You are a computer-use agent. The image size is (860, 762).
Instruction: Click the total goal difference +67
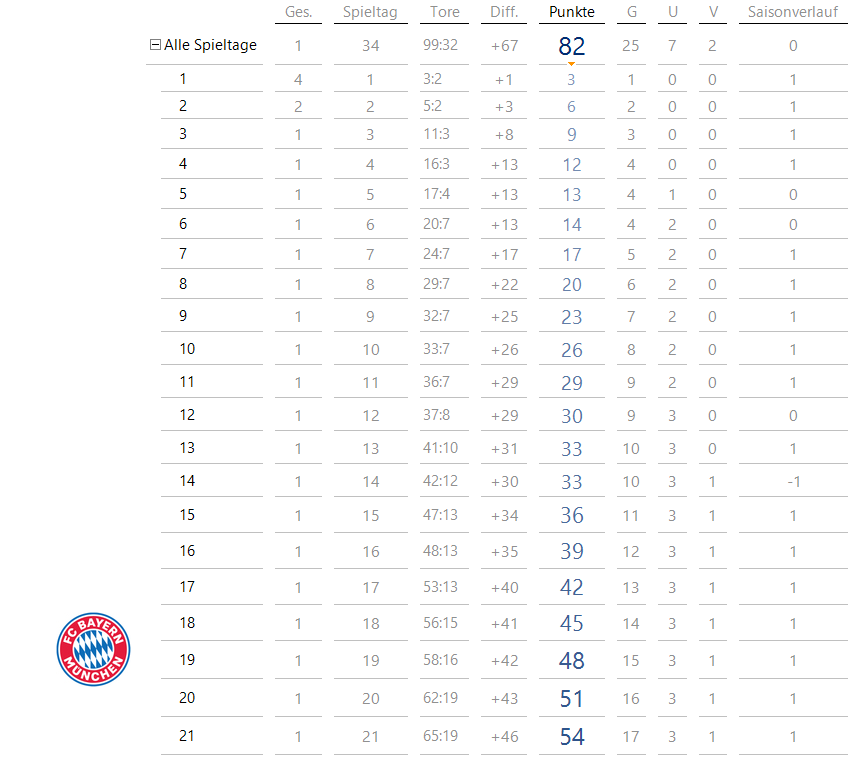click(504, 46)
